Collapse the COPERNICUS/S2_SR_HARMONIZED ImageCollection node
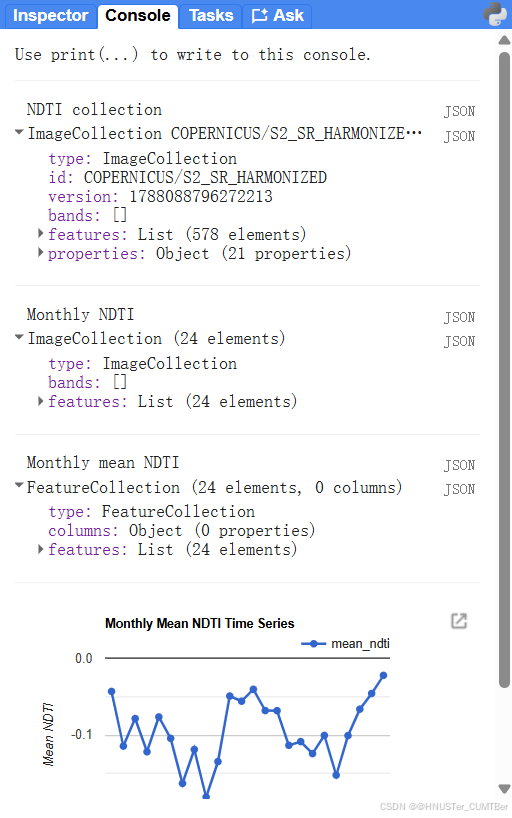This screenshot has width=512, height=818. (x=19, y=133)
